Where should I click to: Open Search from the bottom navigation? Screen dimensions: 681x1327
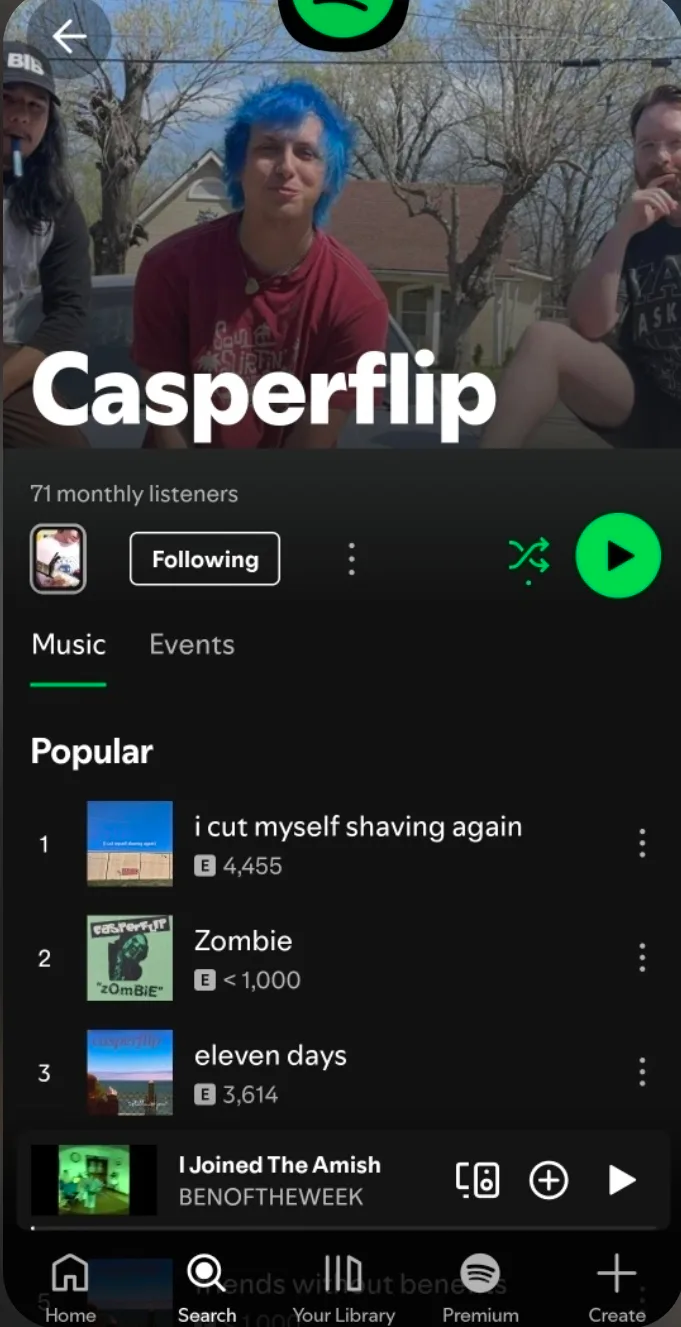click(206, 1289)
